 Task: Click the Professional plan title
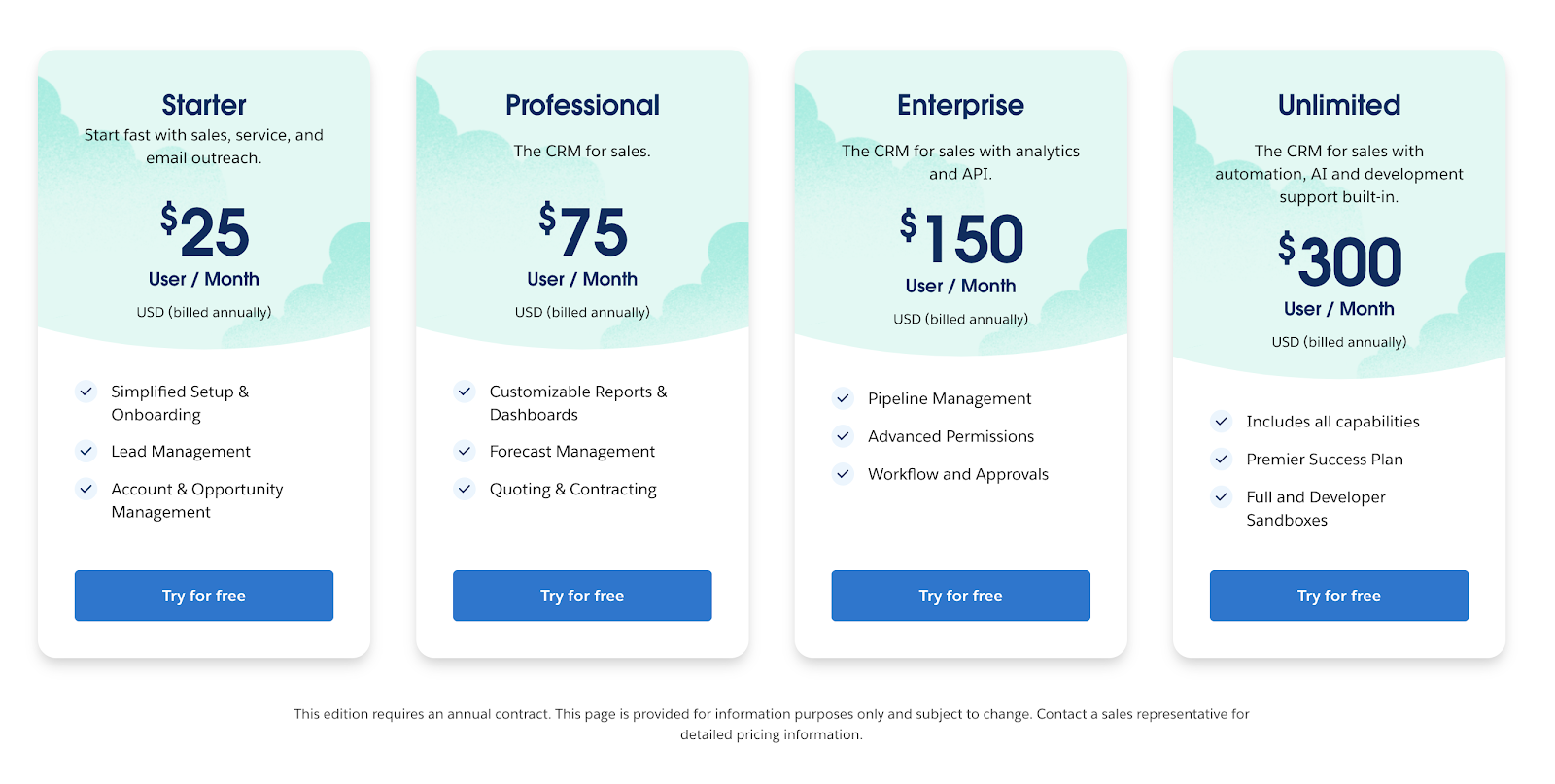pos(582,105)
